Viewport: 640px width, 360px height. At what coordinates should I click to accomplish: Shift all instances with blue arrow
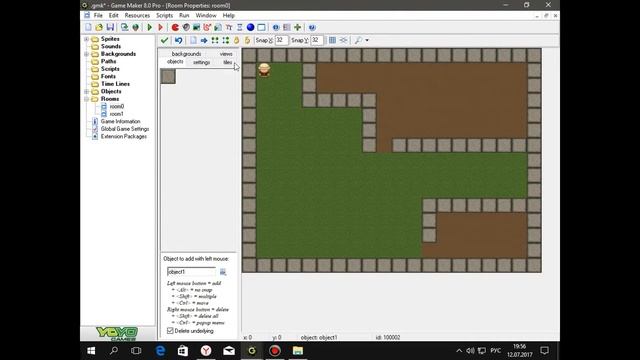204,40
